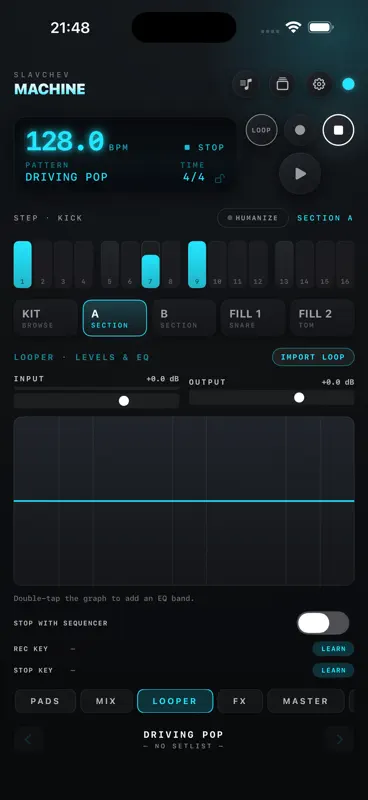Screen dimensions: 368x800
Task: Toggle kick step 9
Action: (197, 264)
